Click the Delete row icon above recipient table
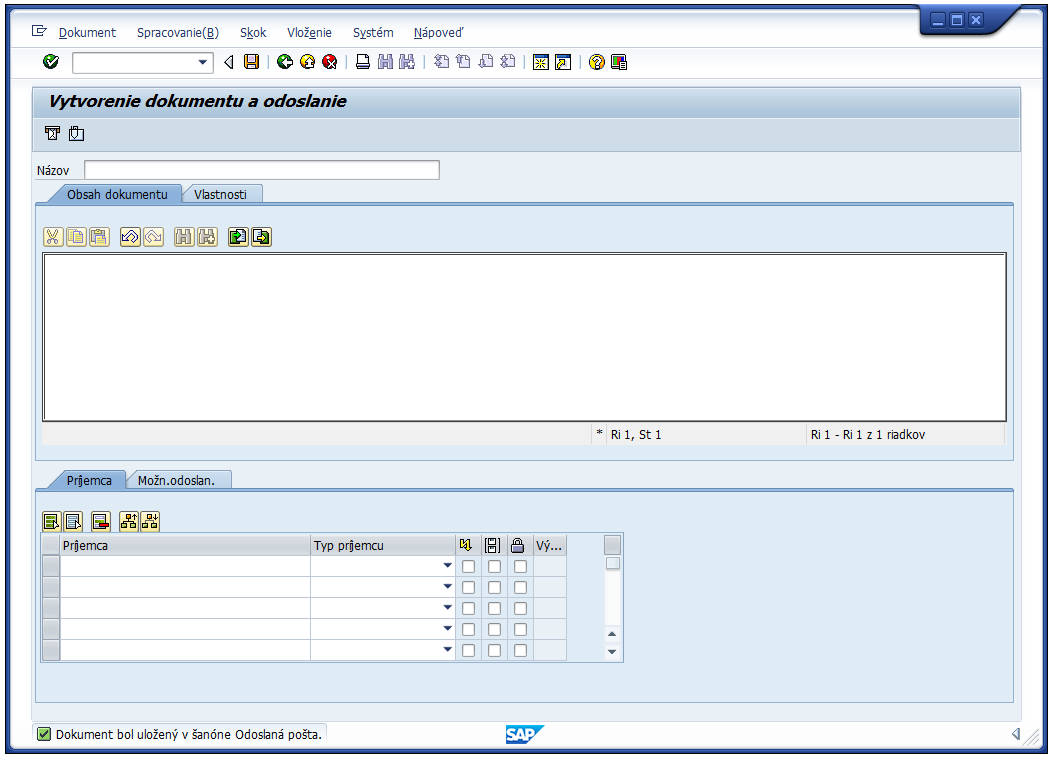The width and height of the screenshot is (1052, 758). pos(99,521)
